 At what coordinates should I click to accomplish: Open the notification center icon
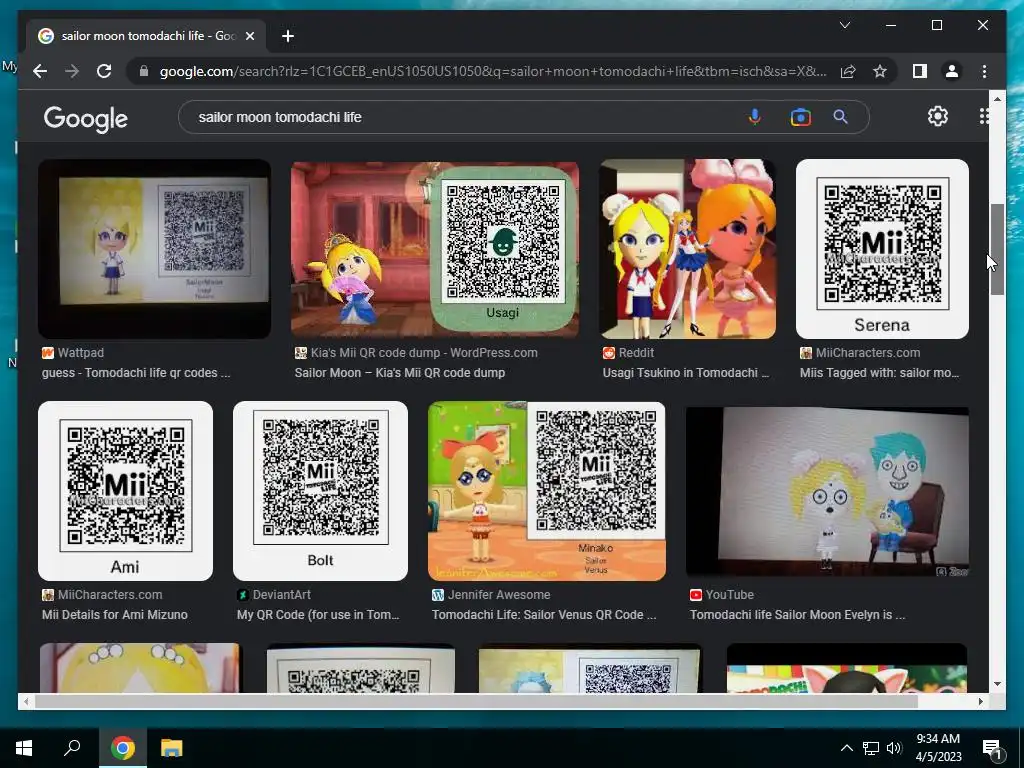coord(992,749)
